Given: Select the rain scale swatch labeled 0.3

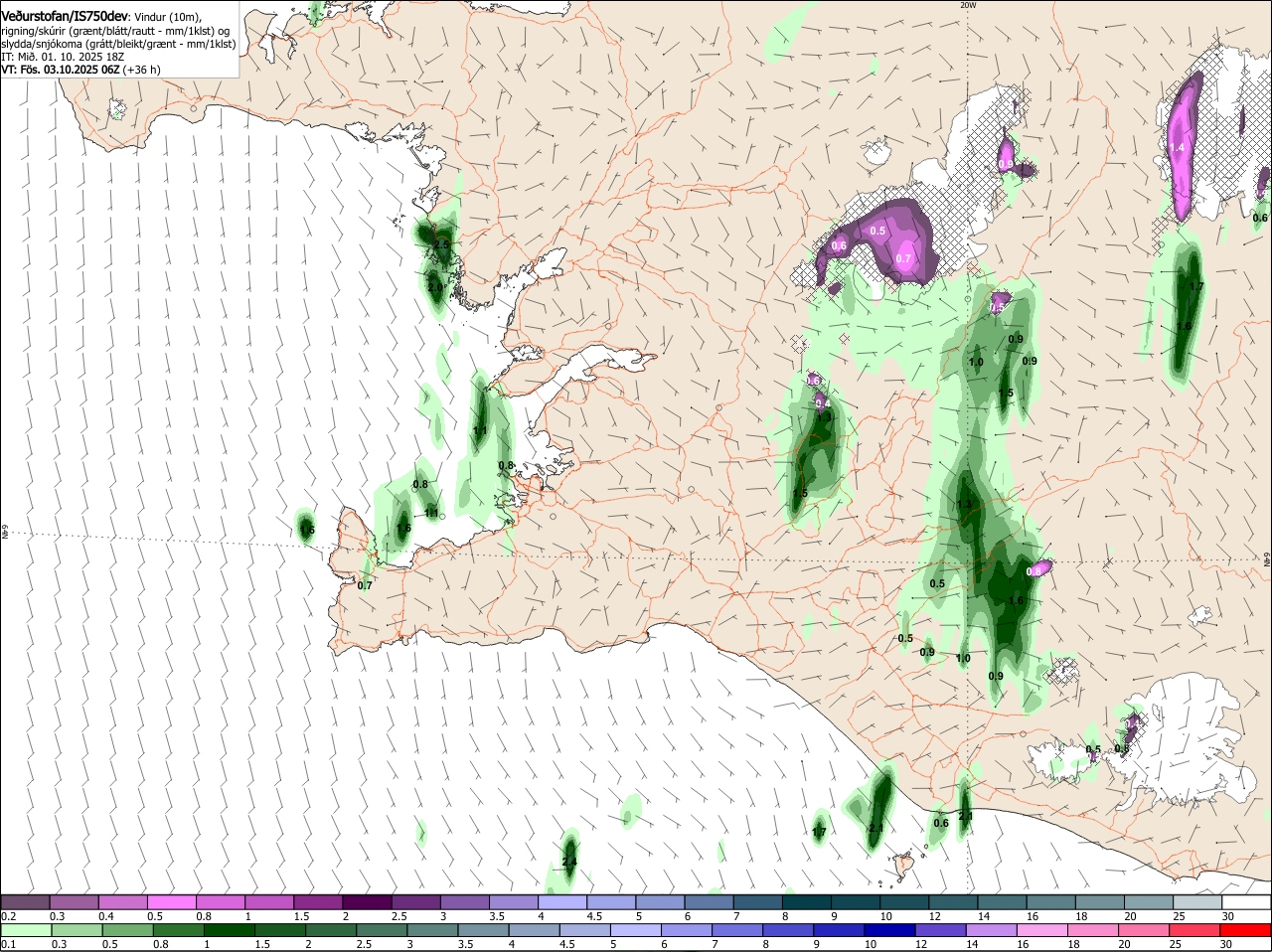Looking at the screenshot, I should point(77,930).
